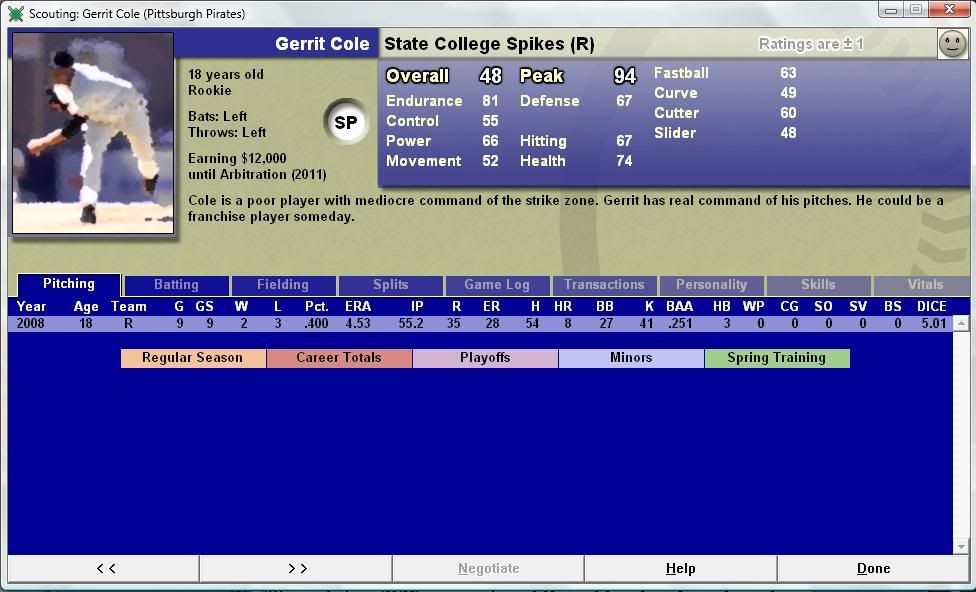
Task: Show Minors stats
Action: (631, 358)
